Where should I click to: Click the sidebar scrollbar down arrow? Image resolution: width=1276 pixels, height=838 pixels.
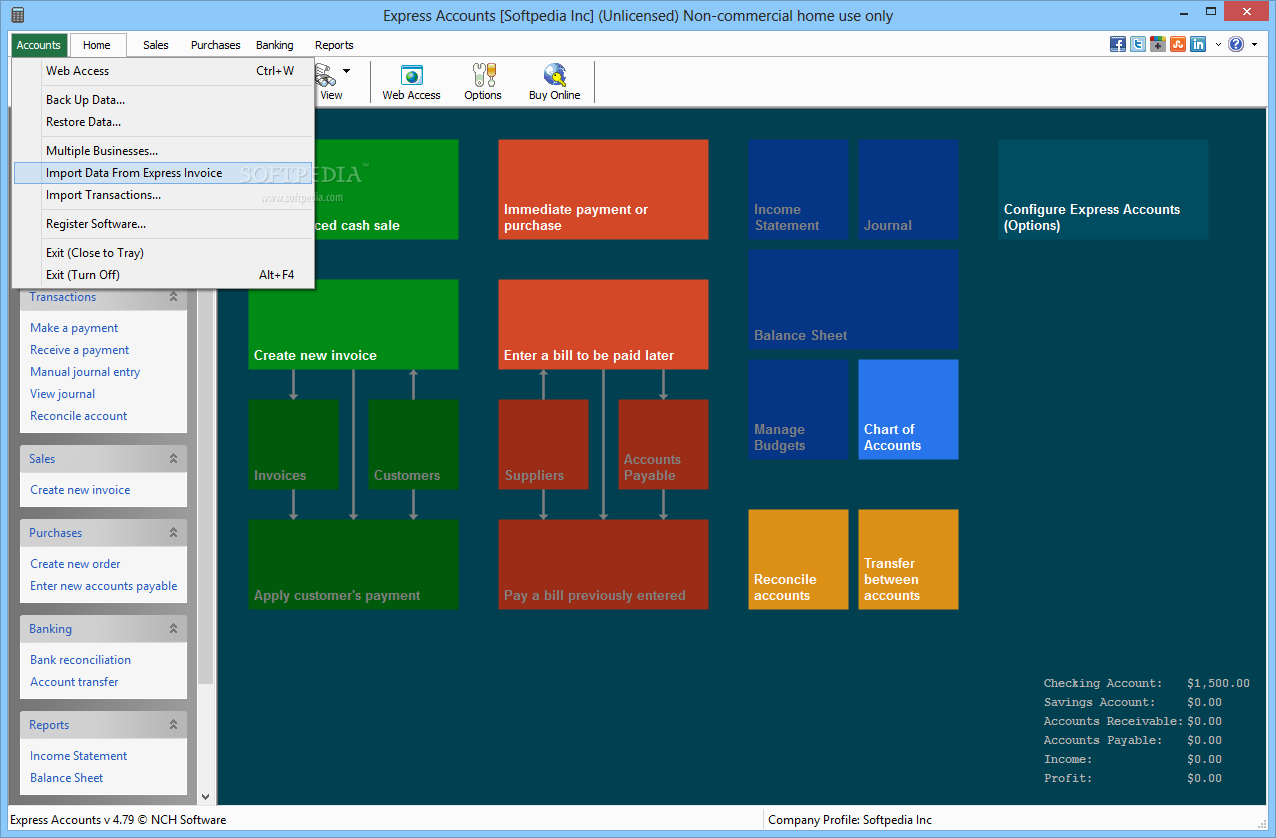pos(205,797)
